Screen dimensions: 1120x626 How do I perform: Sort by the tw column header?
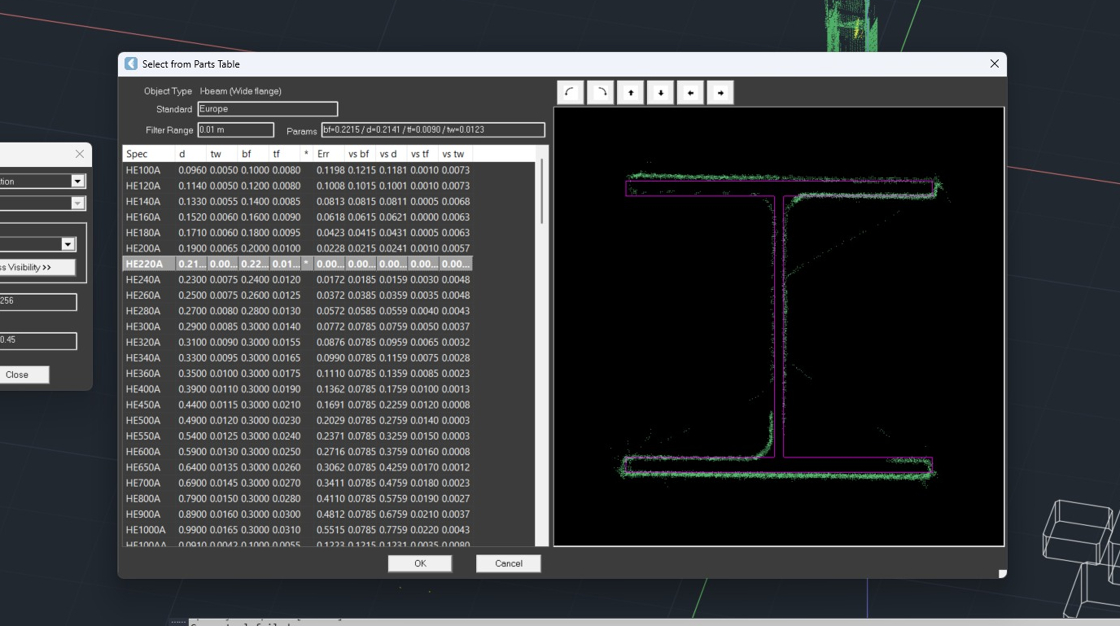pos(222,154)
